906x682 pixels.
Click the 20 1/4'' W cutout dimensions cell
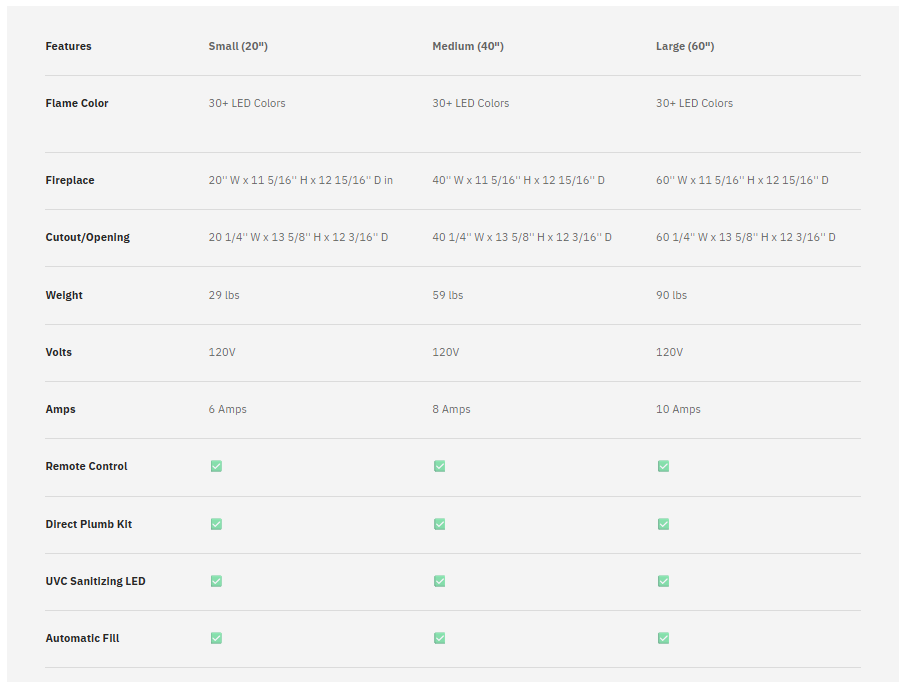coord(298,237)
